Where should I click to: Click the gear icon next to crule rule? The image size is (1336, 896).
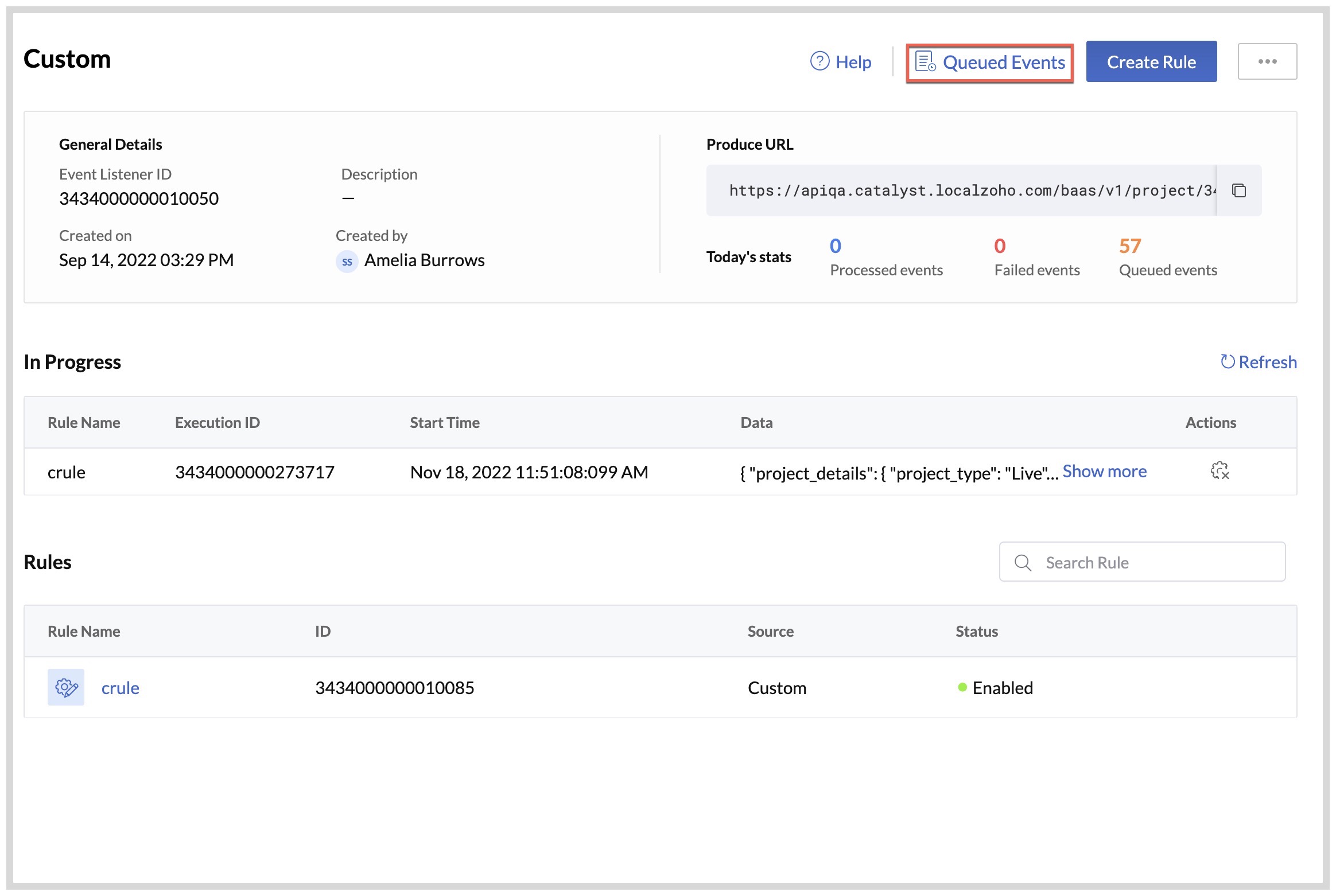65,687
